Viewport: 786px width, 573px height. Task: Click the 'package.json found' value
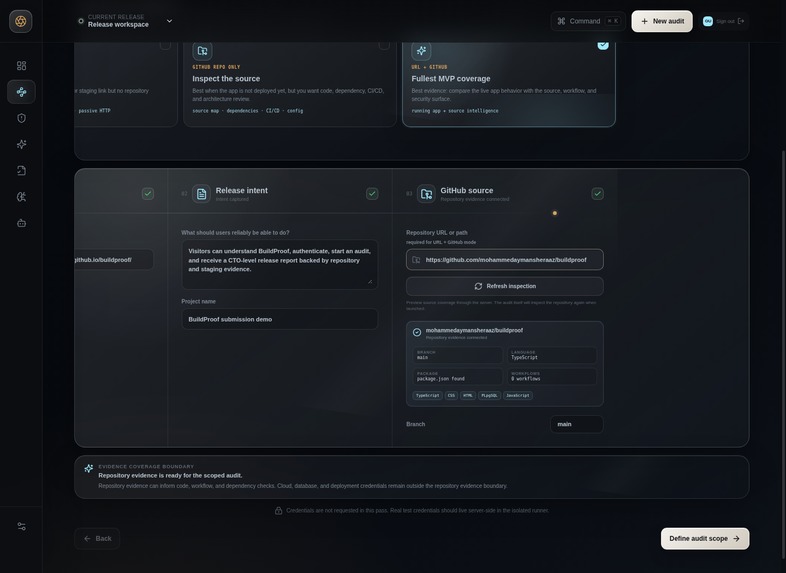[441, 379]
